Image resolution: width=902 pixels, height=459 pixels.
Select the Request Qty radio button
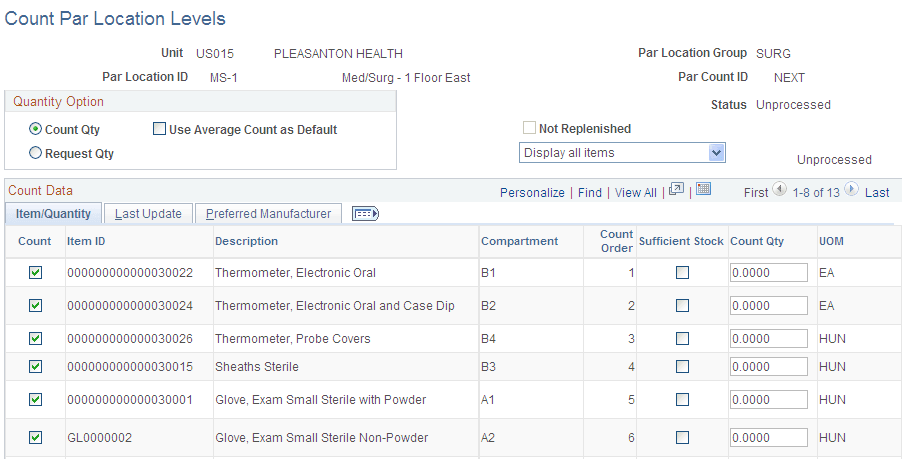coord(36,153)
